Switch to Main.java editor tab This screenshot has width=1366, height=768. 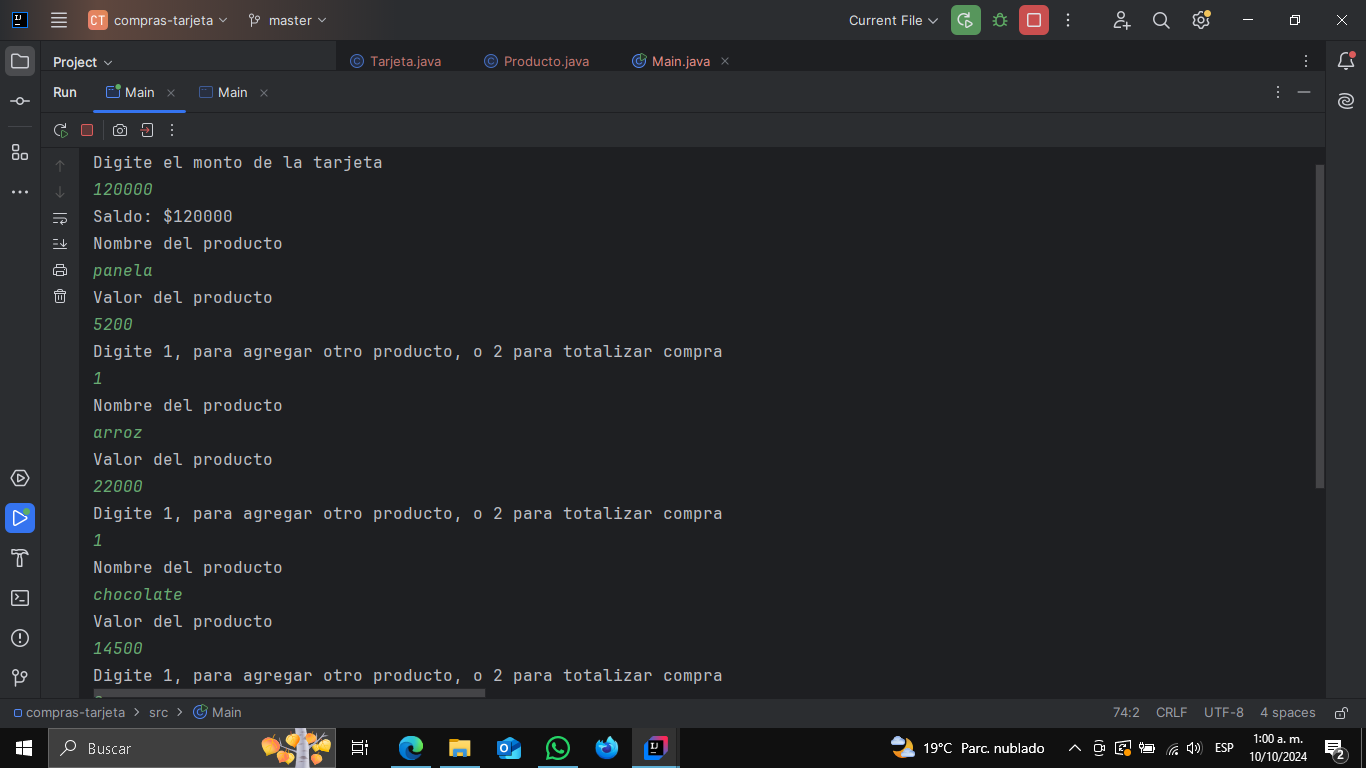click(x=672, y=62)
